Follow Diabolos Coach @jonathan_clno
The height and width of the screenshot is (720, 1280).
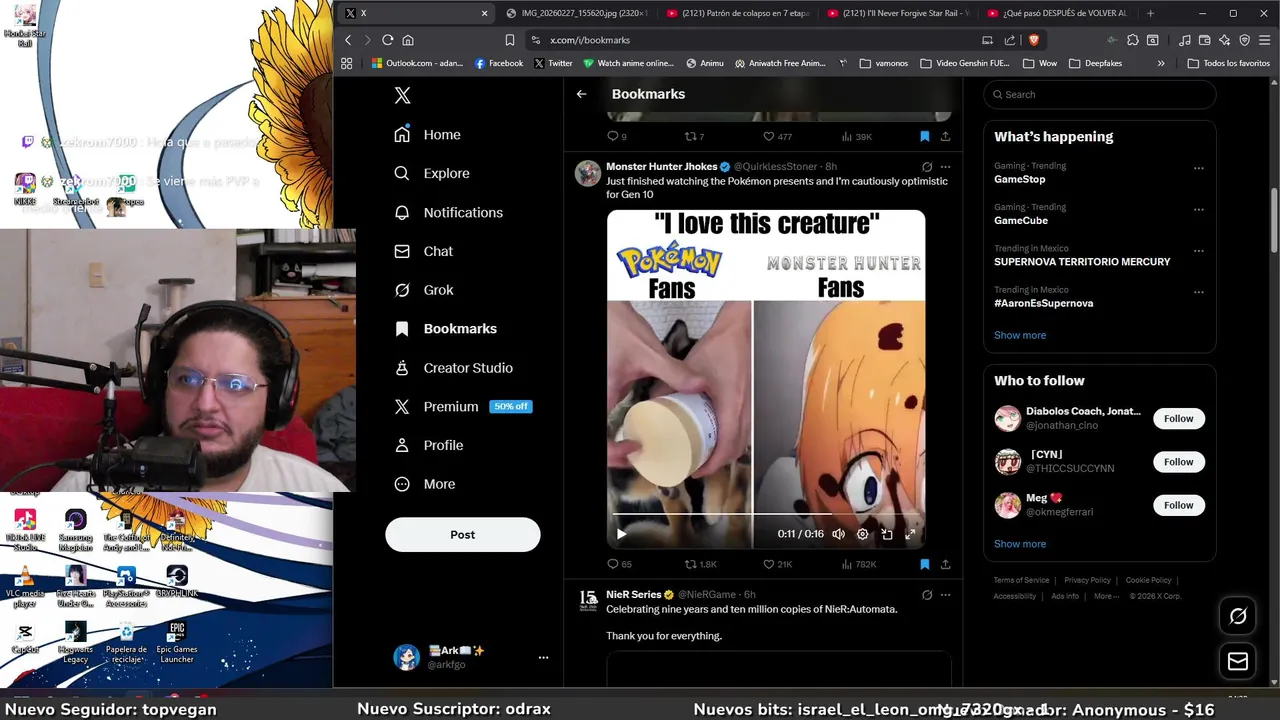pos(1178,418)
